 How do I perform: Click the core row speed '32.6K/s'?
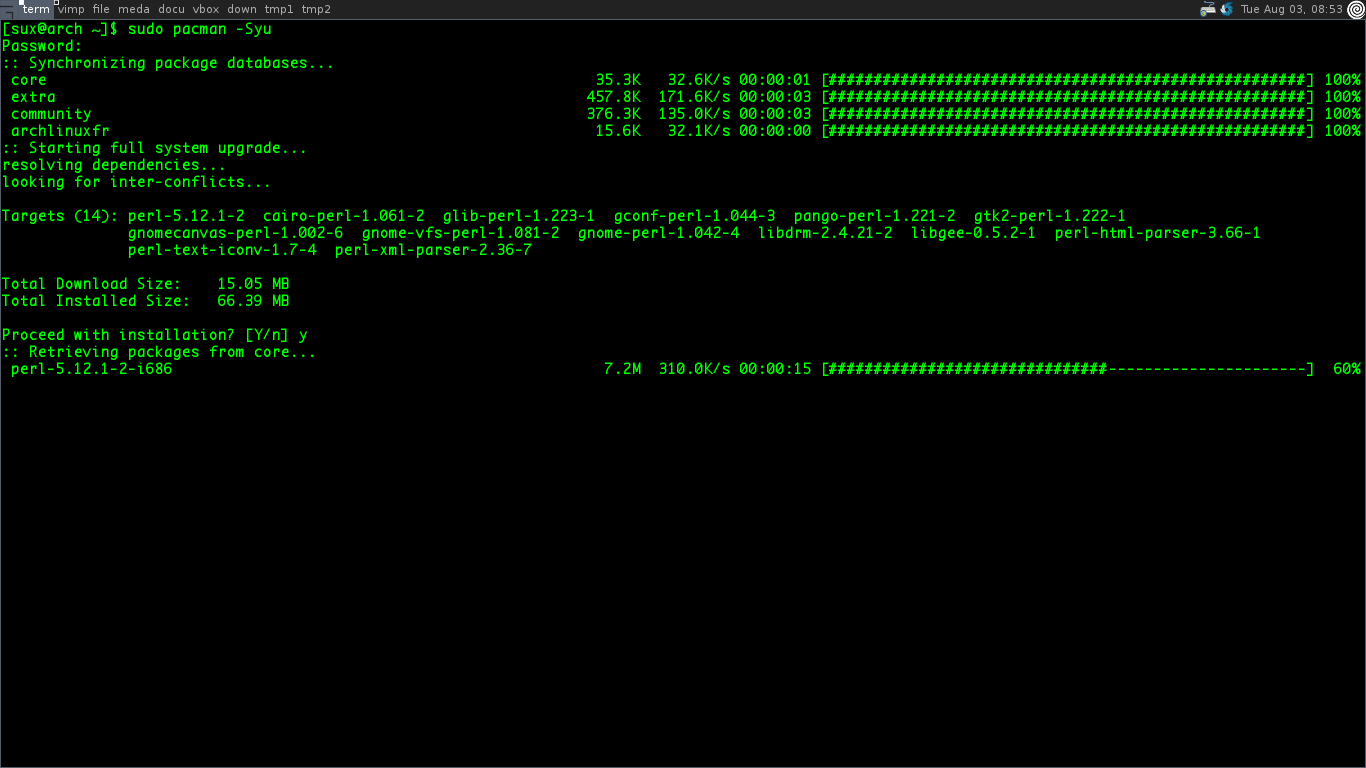point(699,80)
